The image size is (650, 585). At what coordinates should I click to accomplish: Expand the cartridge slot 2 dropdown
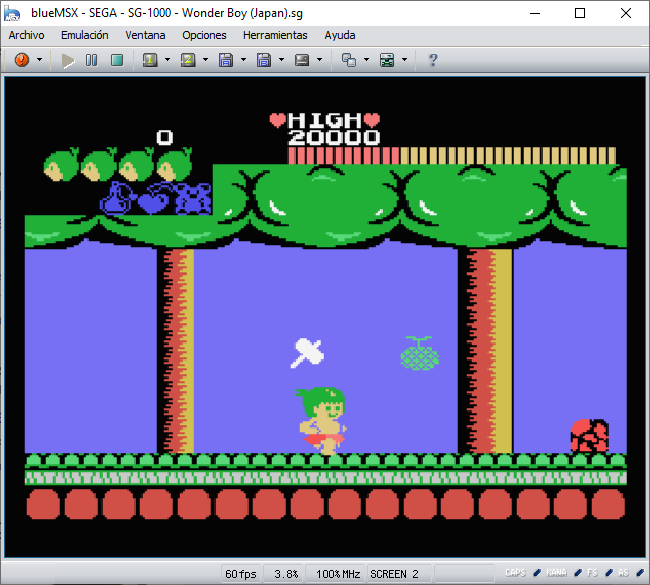coord(205,60)
